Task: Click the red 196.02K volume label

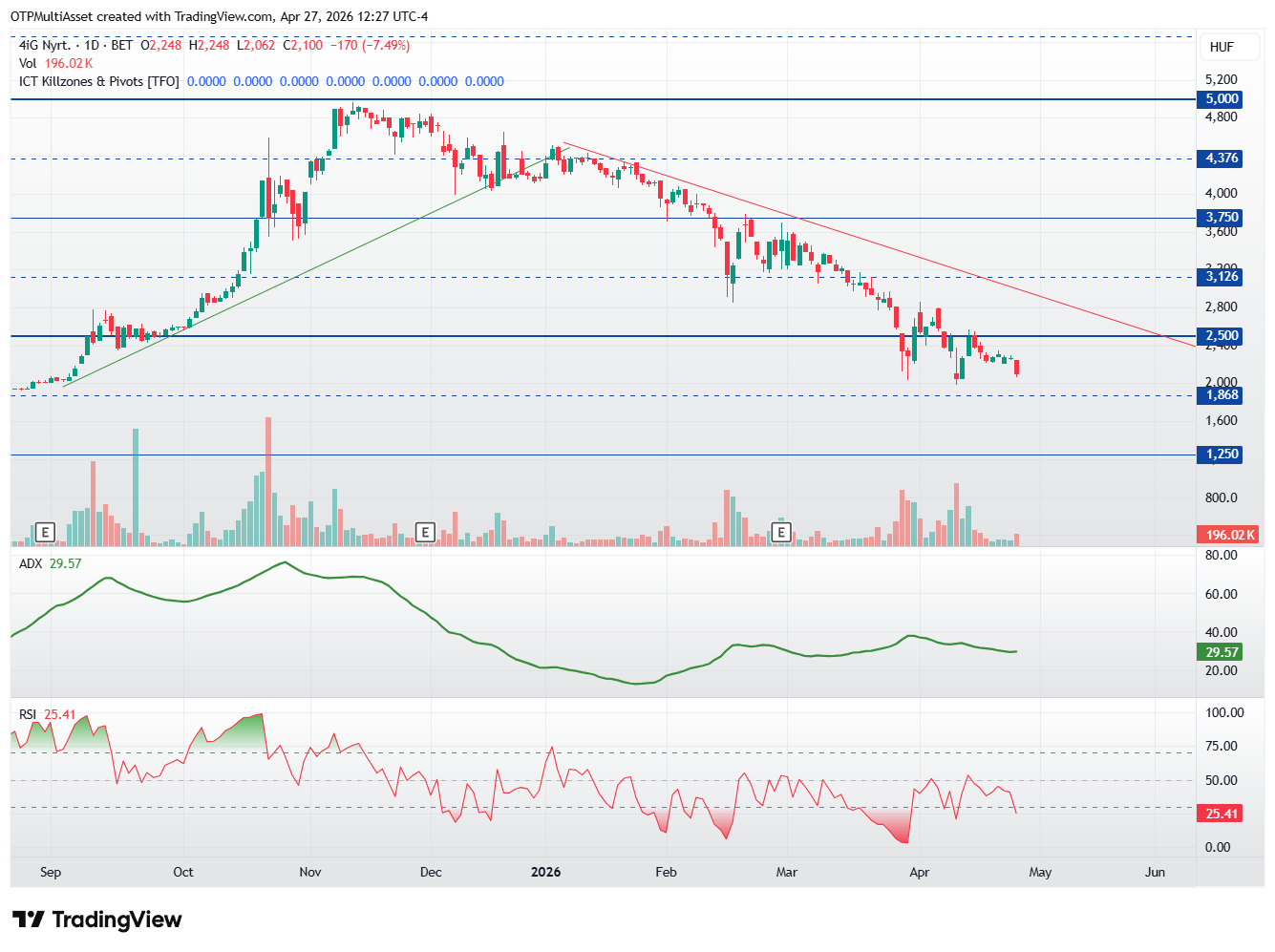Action: 1229,535
